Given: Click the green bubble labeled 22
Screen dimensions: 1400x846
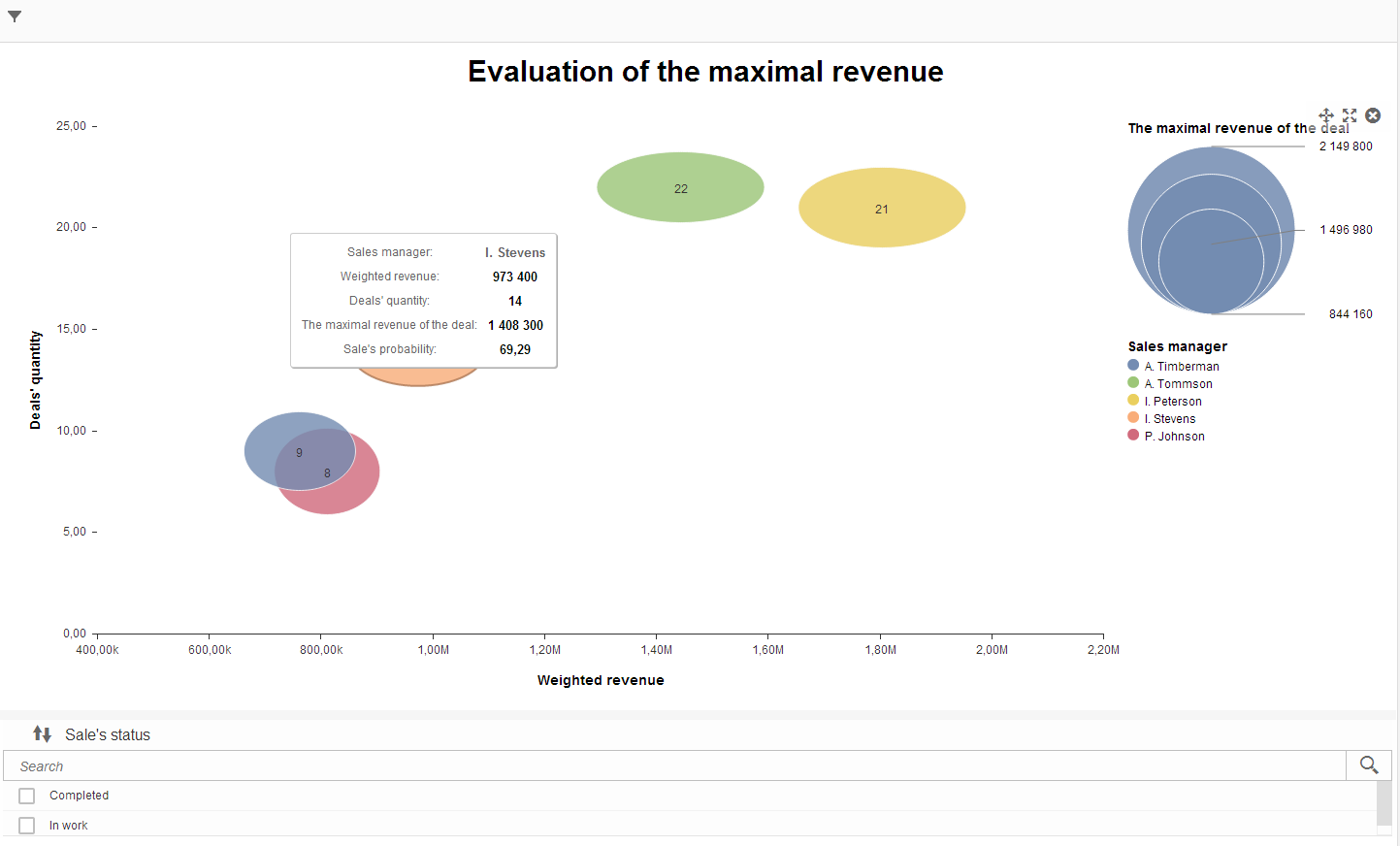Looking at the screenshot, I should point(680,187).
